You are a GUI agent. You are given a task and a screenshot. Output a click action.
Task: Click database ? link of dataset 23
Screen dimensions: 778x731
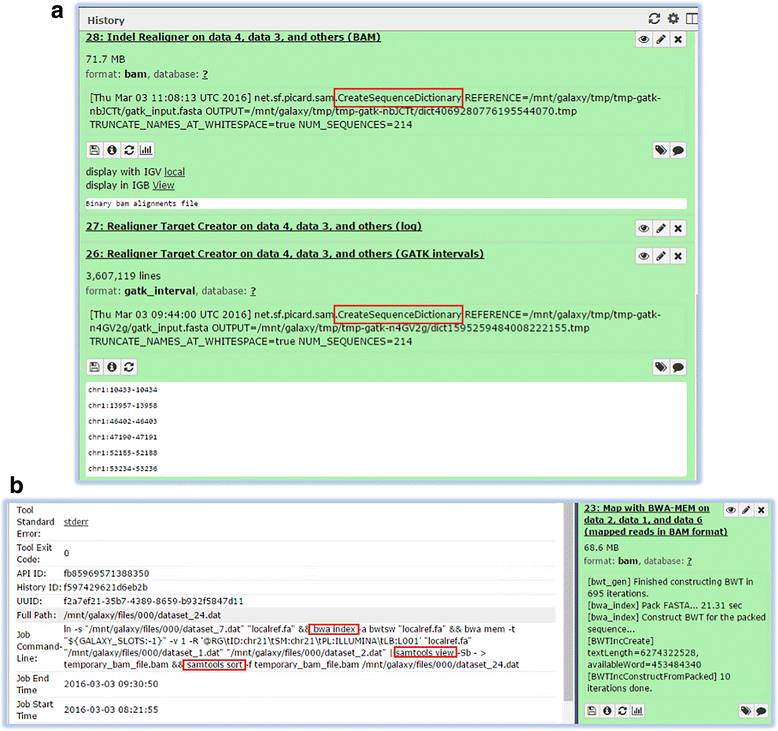689,561
